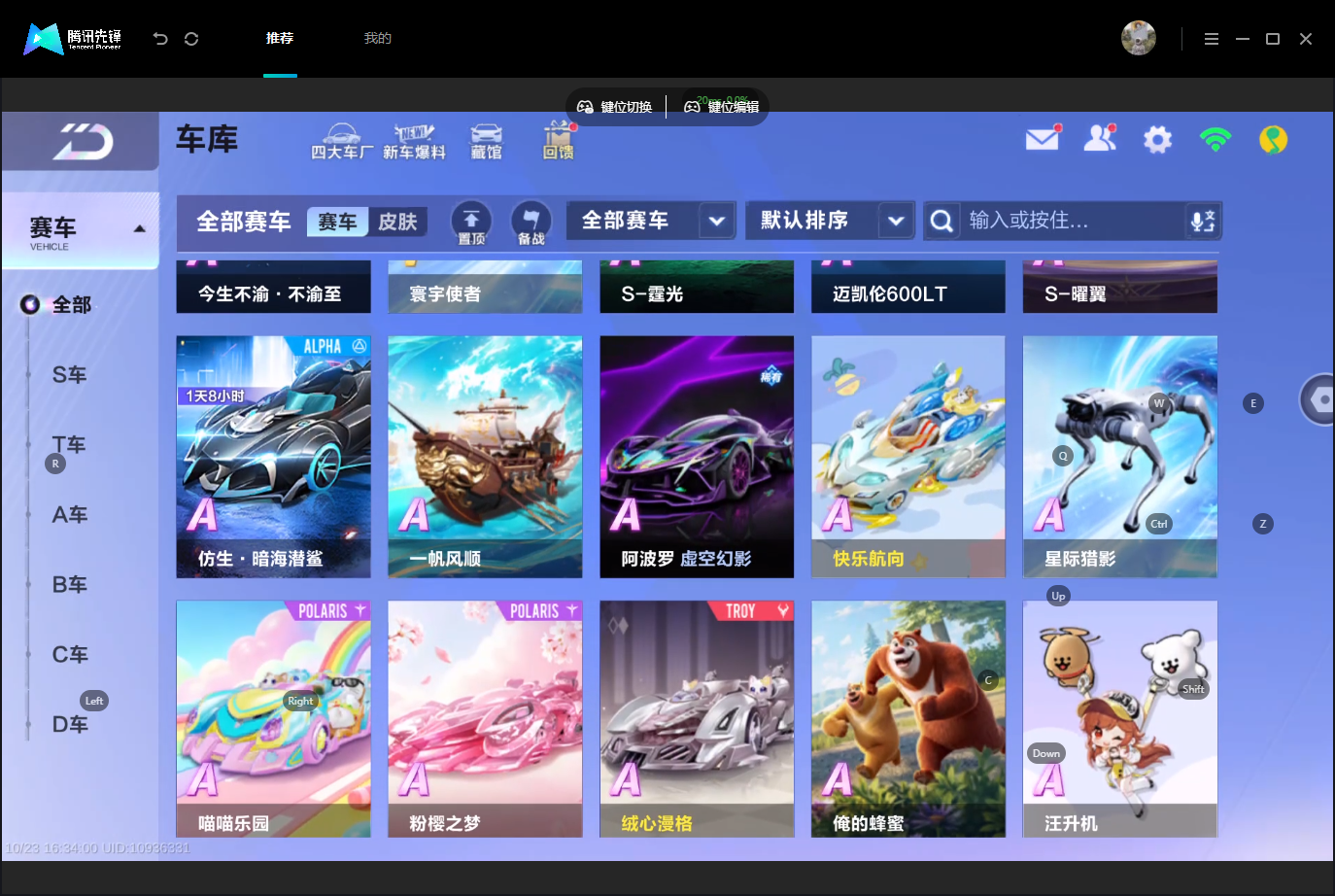1335x896 pixels.
Task: Click the 置顶 pin-to-top button
Action: 471,223
